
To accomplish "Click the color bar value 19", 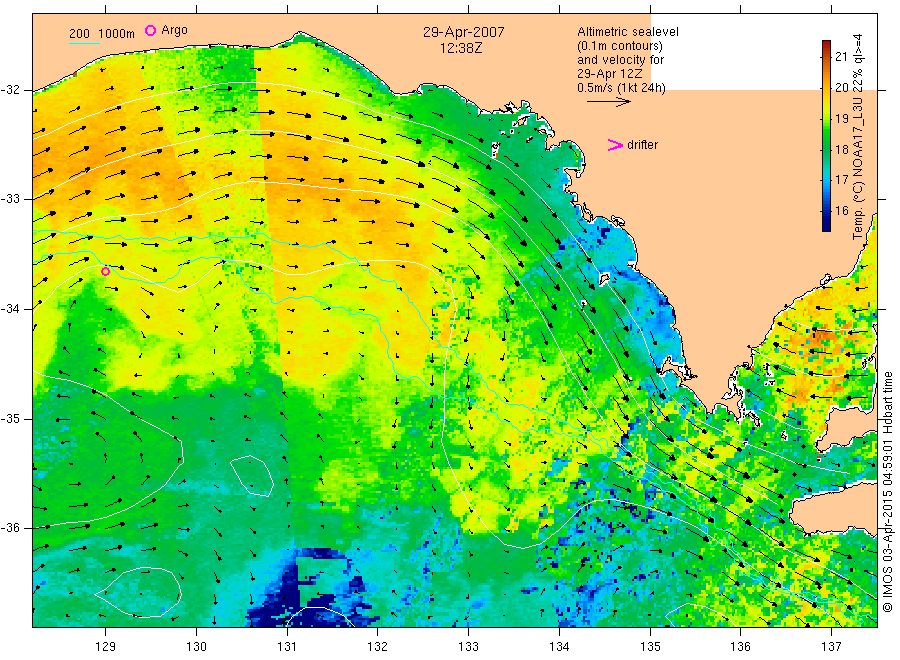I will (x=841, y=119).
